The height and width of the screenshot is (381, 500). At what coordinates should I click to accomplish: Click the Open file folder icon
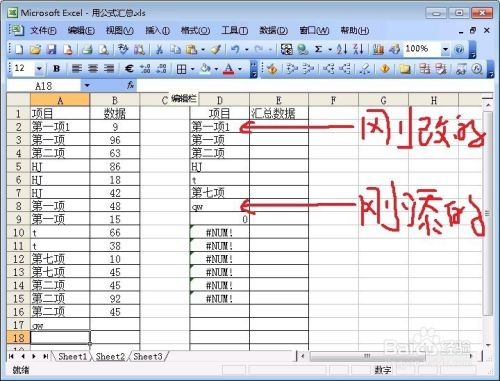[x=35, y=50]
